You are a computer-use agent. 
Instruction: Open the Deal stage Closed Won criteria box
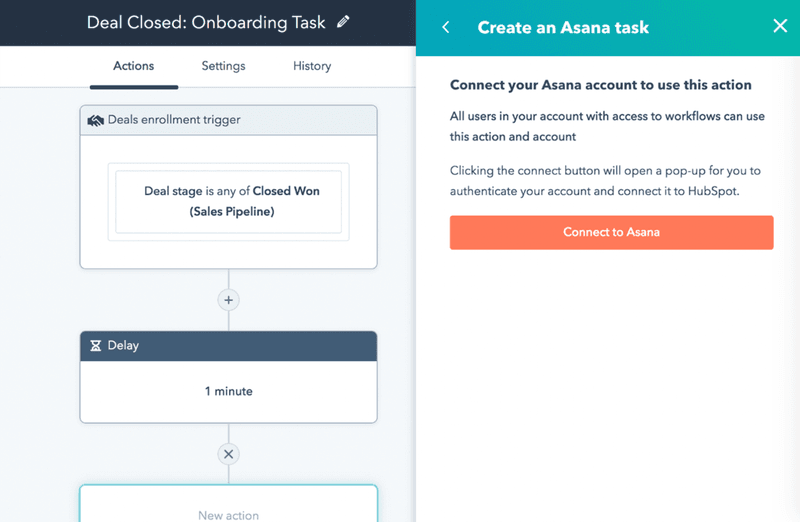tap(229, 202)
